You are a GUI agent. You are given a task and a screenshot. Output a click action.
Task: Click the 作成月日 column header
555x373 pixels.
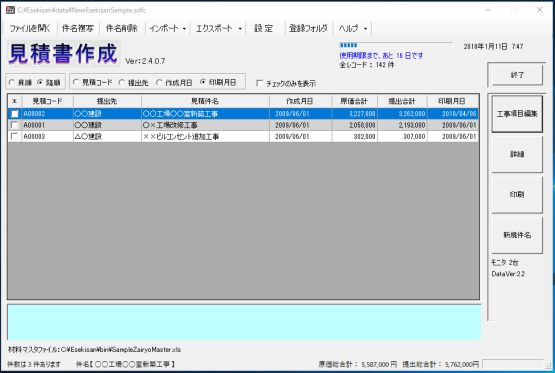pyautogui.click(x=300, y=101)
